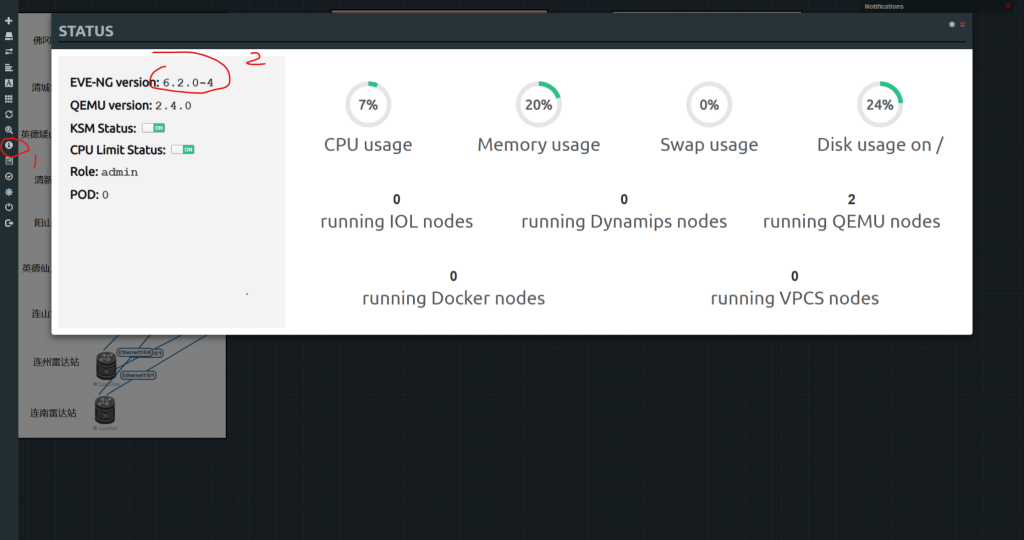The width and height of the screenshot is (1024, 540).
Task: Click the magnifier zoom icon in sidebar
Action: (9, 130)
